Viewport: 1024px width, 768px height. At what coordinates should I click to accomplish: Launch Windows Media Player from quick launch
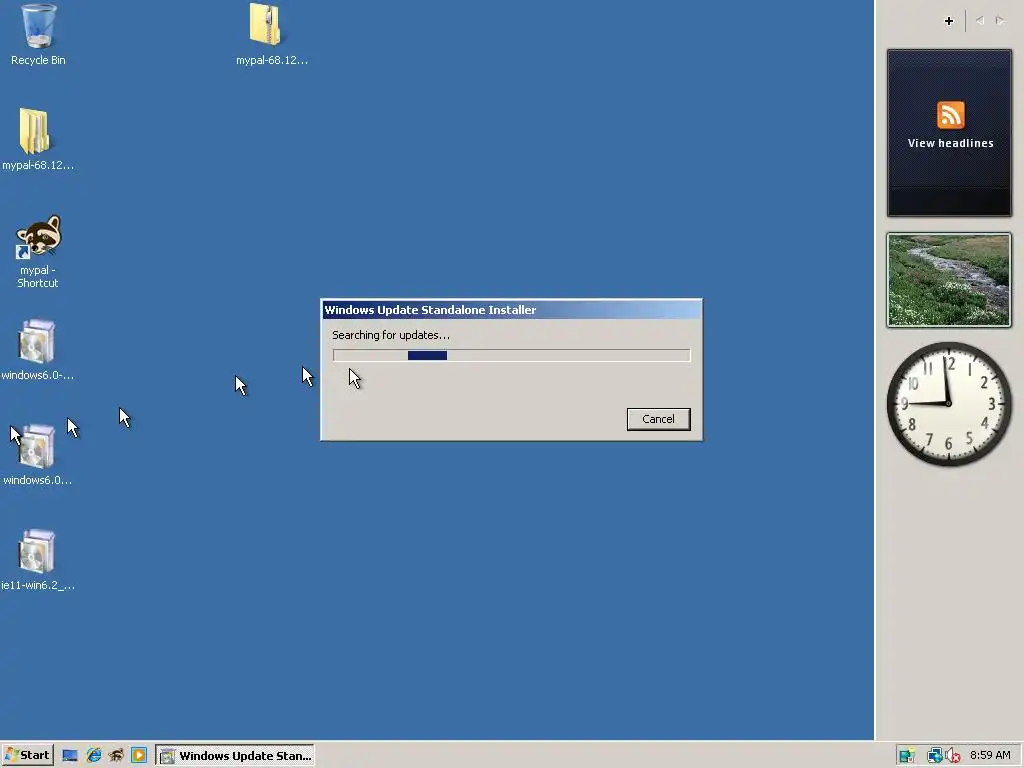(x=139, y=756)
